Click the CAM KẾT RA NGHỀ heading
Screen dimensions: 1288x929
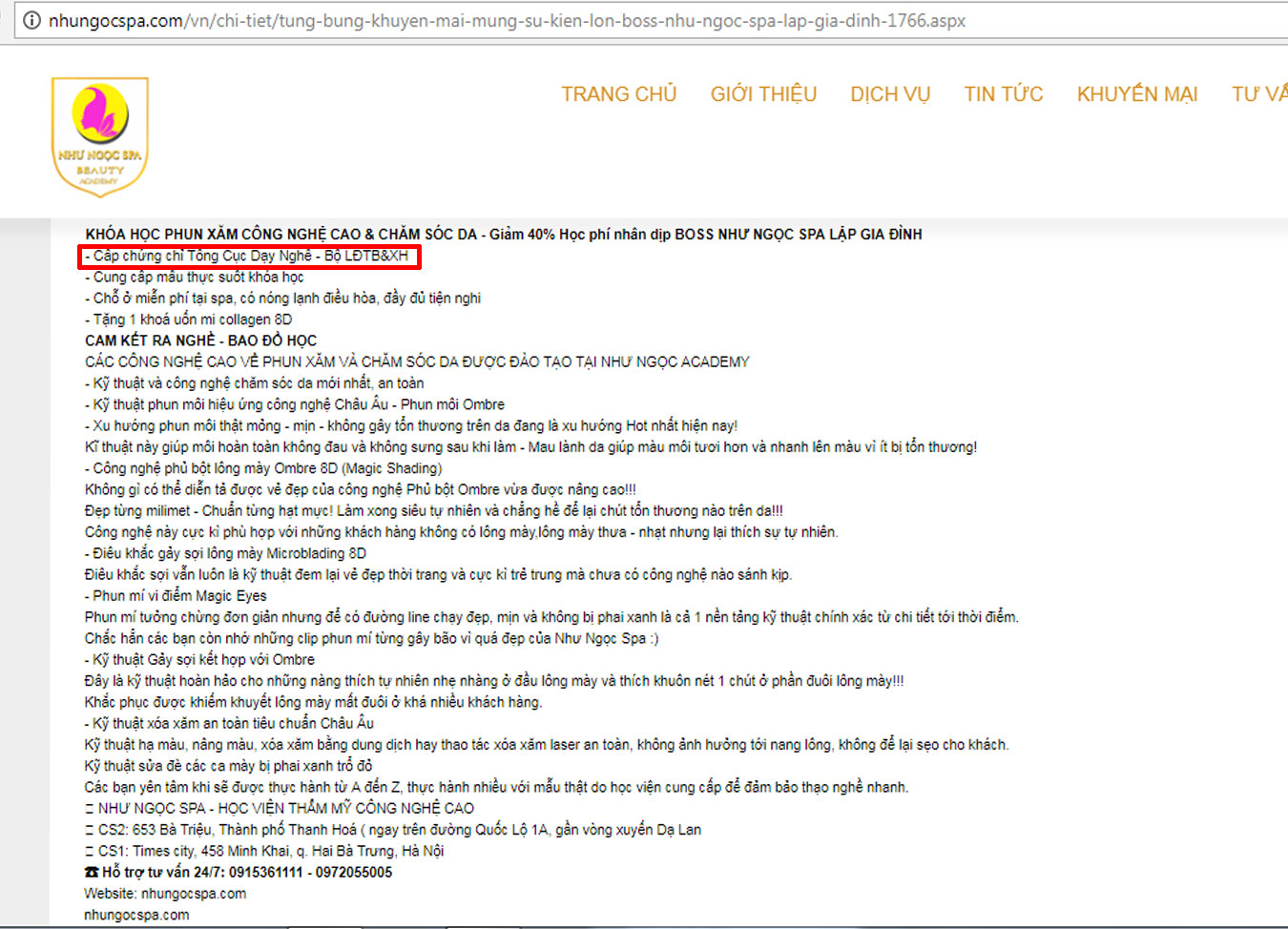tap(200, 341)
